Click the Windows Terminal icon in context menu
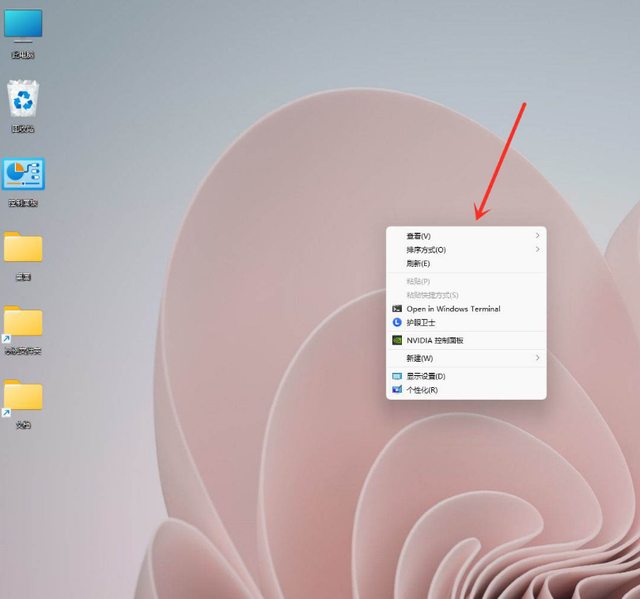Screen dimensions: 640x599 click(397, 309)
